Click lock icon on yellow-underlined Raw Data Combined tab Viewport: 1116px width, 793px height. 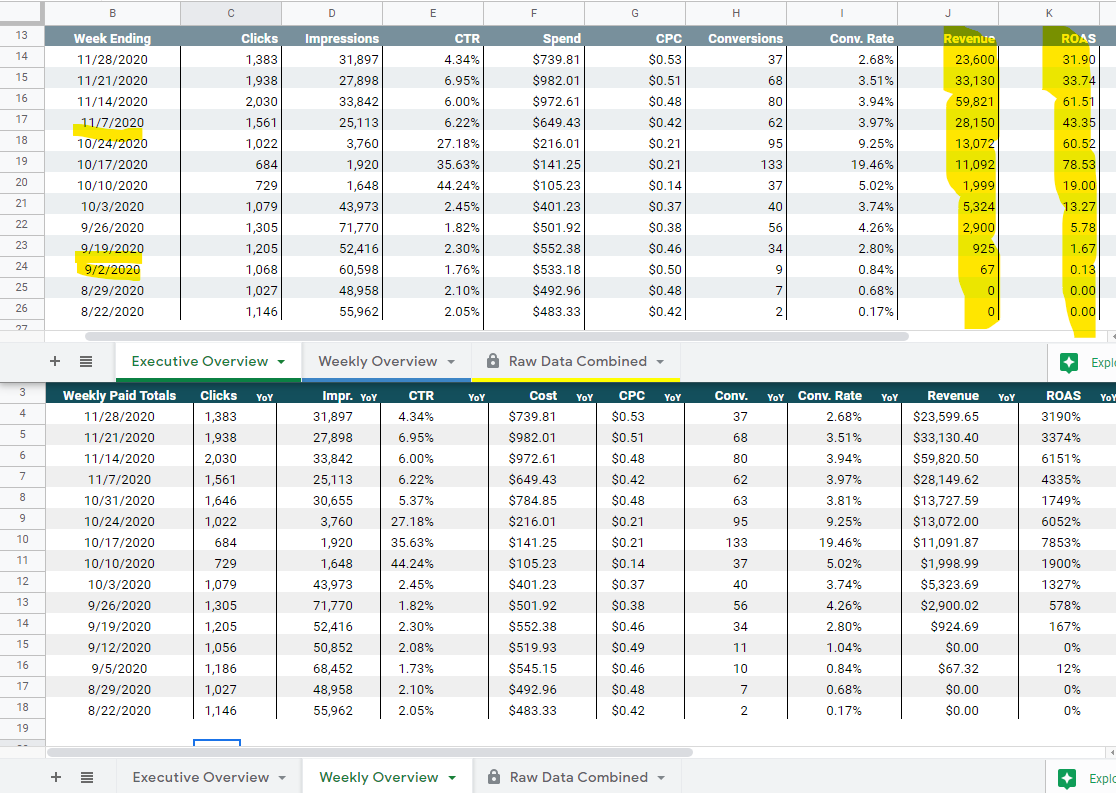492,361
